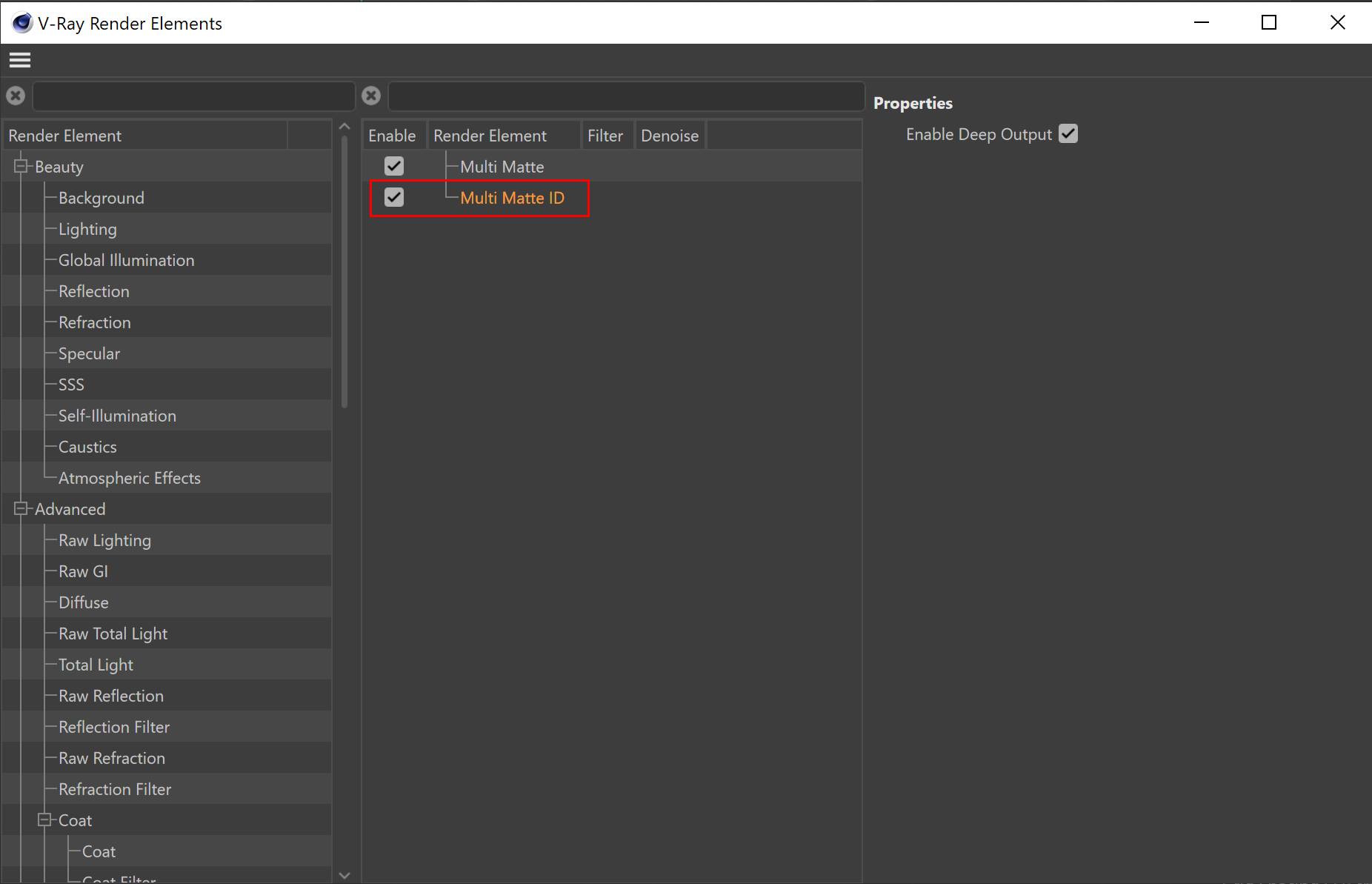Toggle the Multi Matte enable checkbox
This screenshot has height=884, width=1372.
394,166
